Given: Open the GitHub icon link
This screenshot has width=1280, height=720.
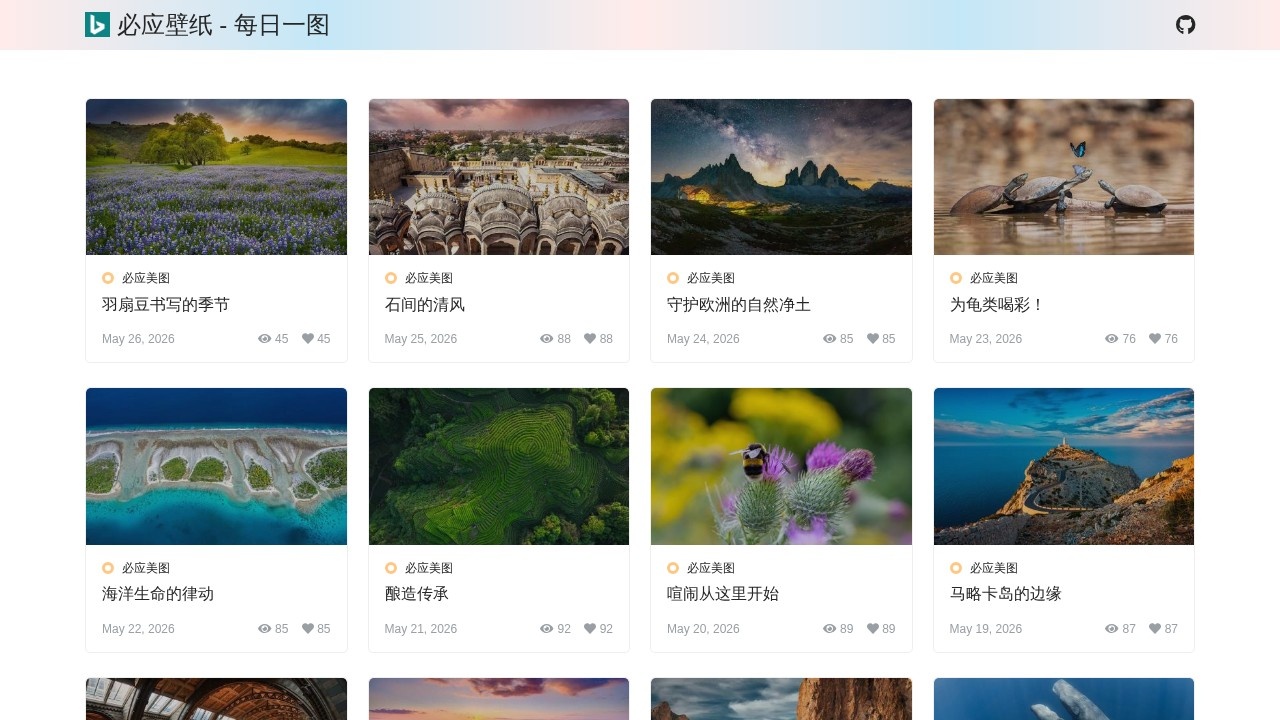Looking at the screenshot, I should coord(1185,25).
